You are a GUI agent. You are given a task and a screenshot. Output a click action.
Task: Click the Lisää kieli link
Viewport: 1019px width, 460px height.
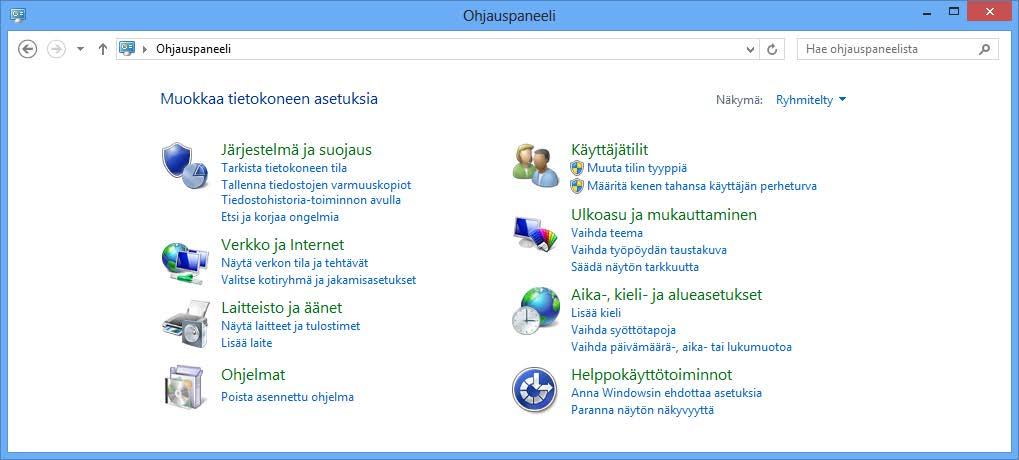pyautogui.click(x=595, y=313)
